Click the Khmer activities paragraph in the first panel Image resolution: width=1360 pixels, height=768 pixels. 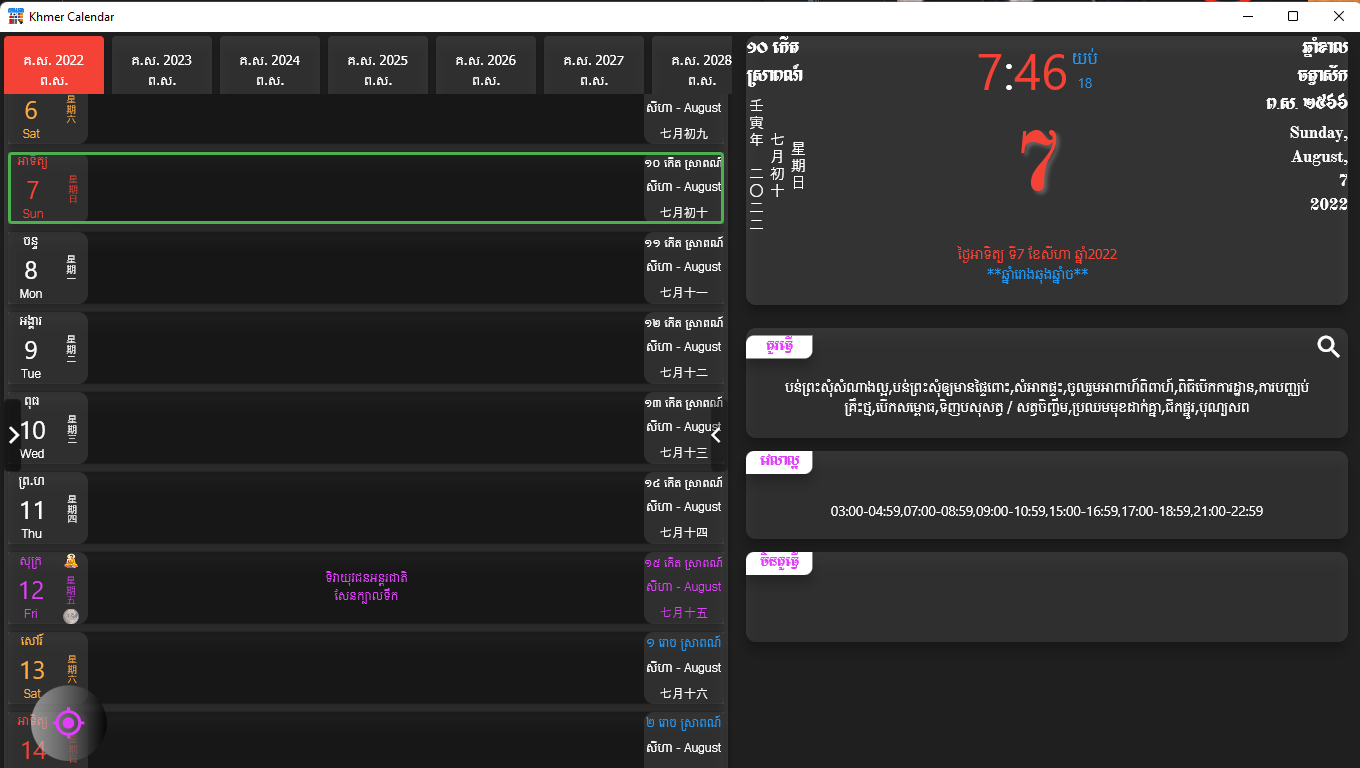point(1047,397)
